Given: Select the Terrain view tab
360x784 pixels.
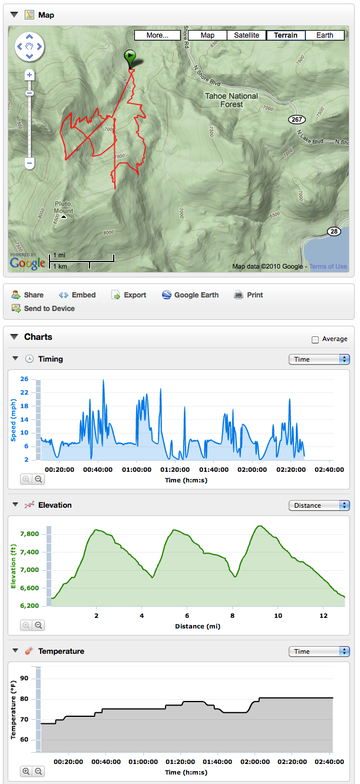Looking at the screenshot, I should click(286, 36).
